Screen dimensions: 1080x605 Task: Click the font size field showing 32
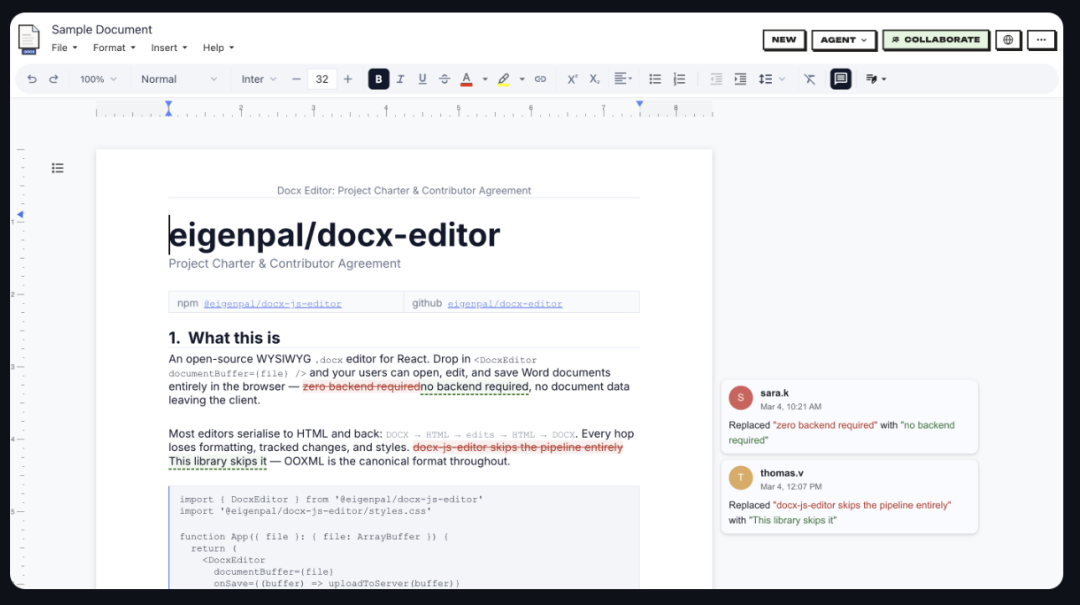322,79
